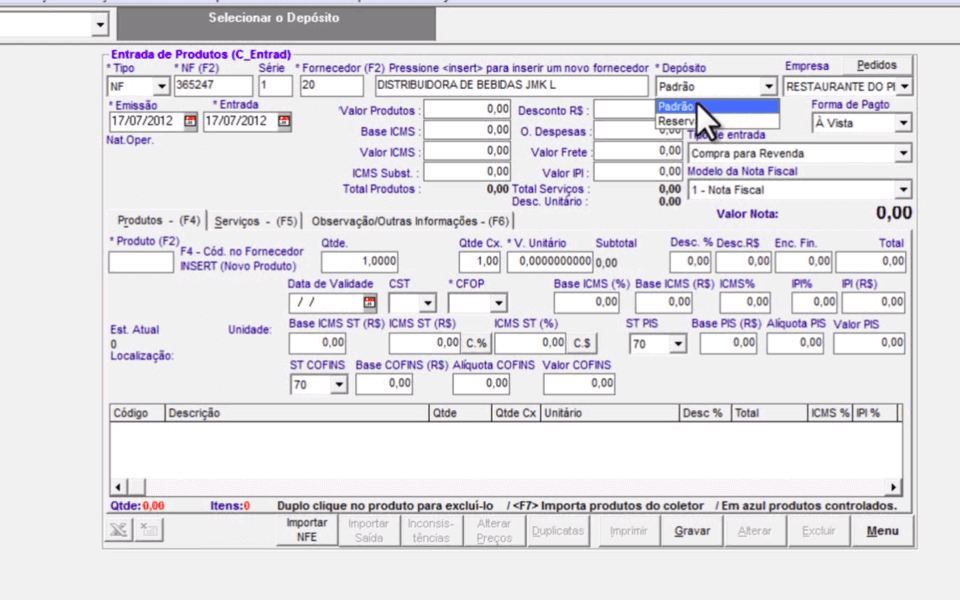Viewport: 960px width, 600px height.
Task: Open the Forma de Pagto dropdown
Action: pyautogui.click(x=903, y=123)
